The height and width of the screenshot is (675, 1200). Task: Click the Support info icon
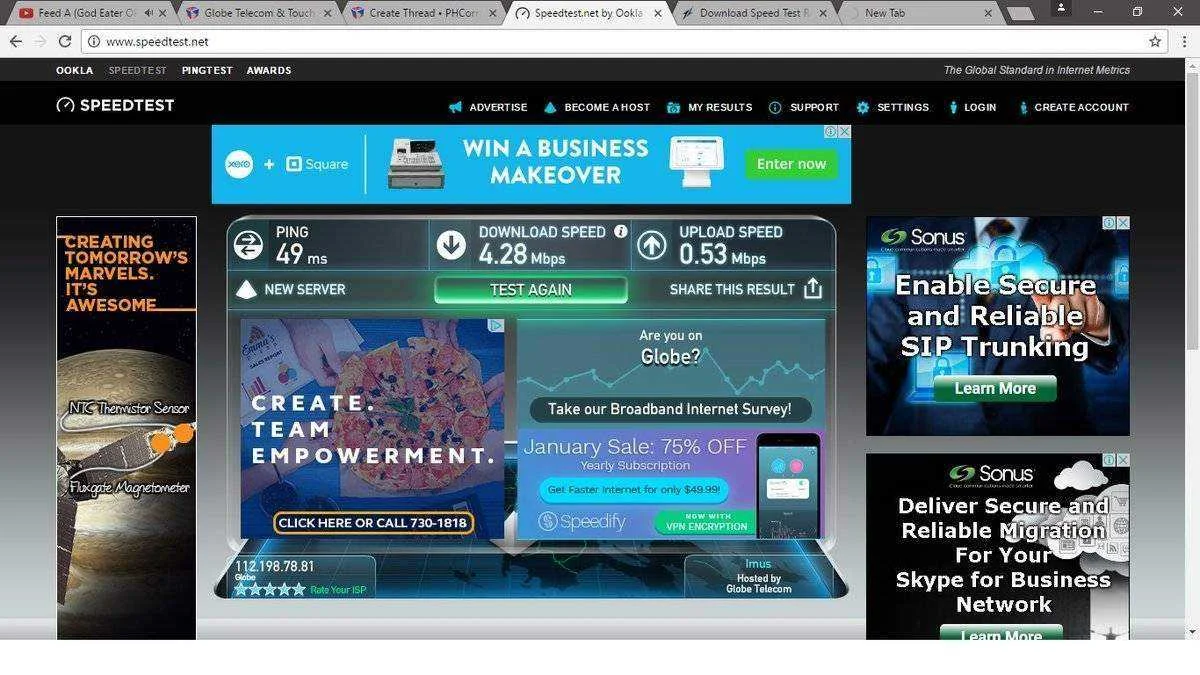[775, 107]
